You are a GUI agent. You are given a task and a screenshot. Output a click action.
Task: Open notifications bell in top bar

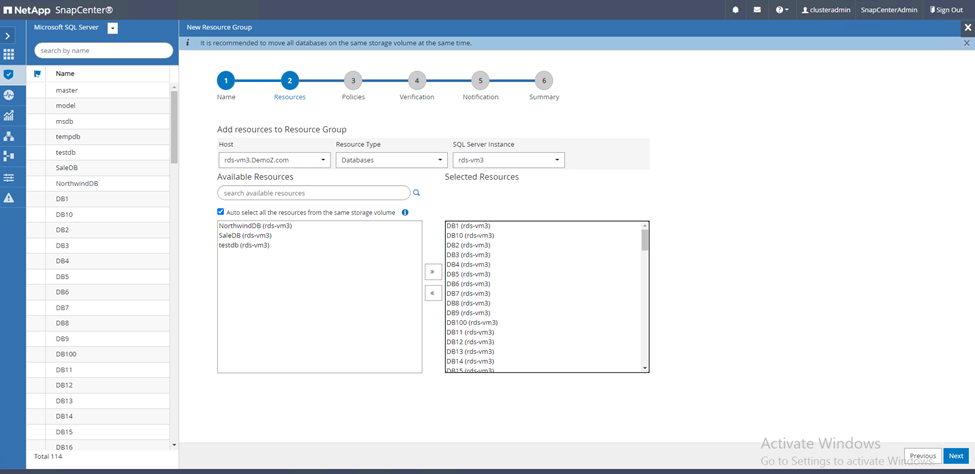coord(736,10)
